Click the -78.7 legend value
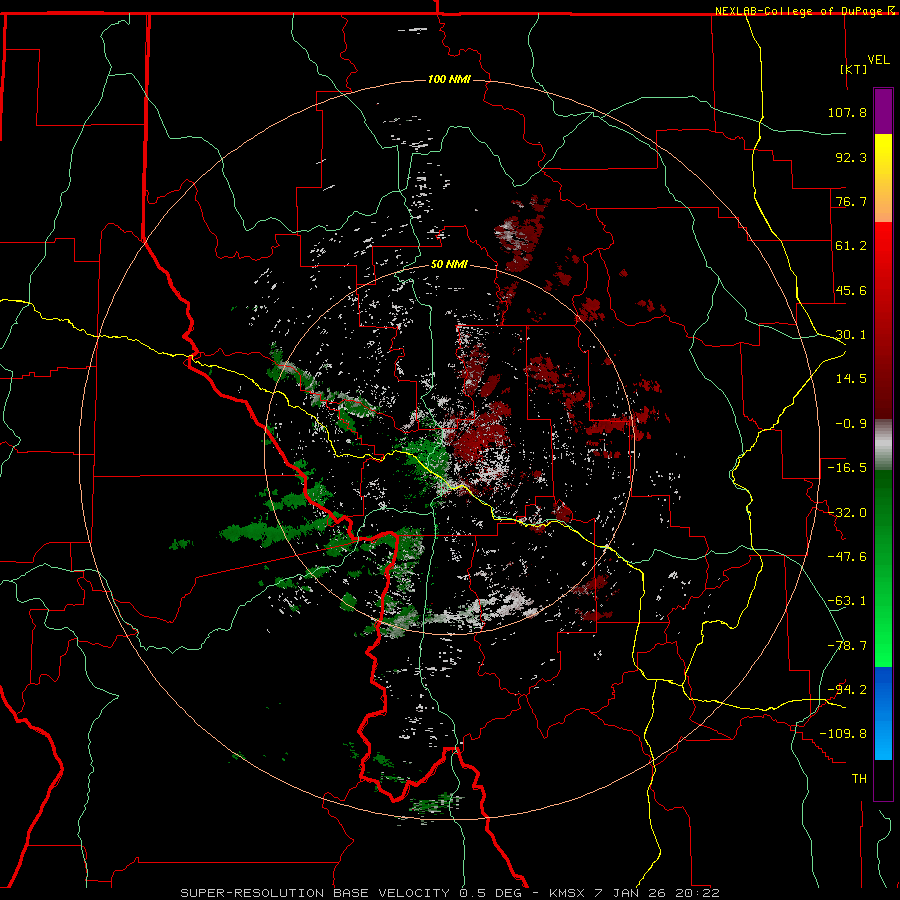The height and width of the screenshot is (900, 900). pos(847,646)
